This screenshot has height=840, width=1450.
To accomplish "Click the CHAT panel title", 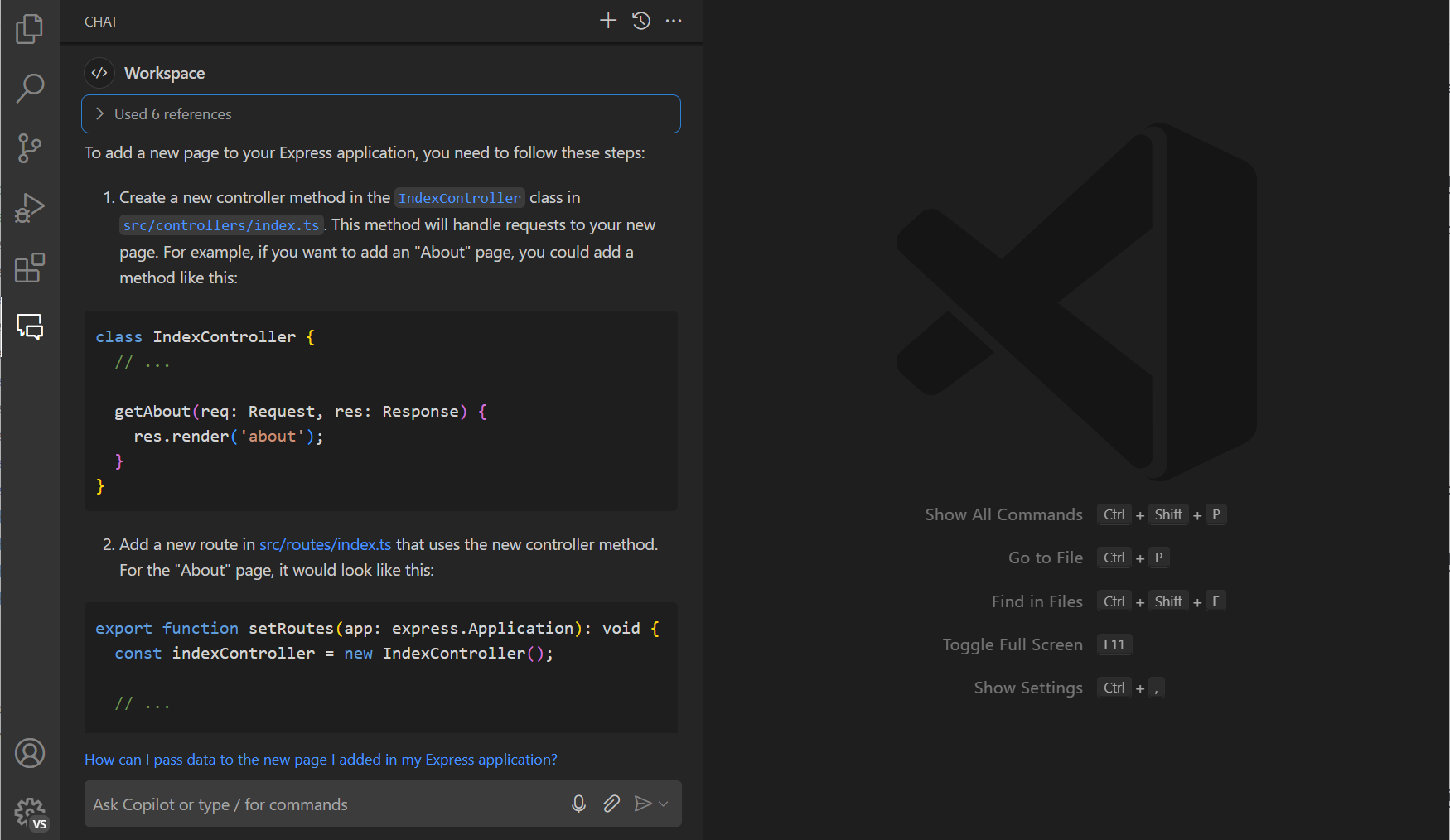I will point(100,22).
